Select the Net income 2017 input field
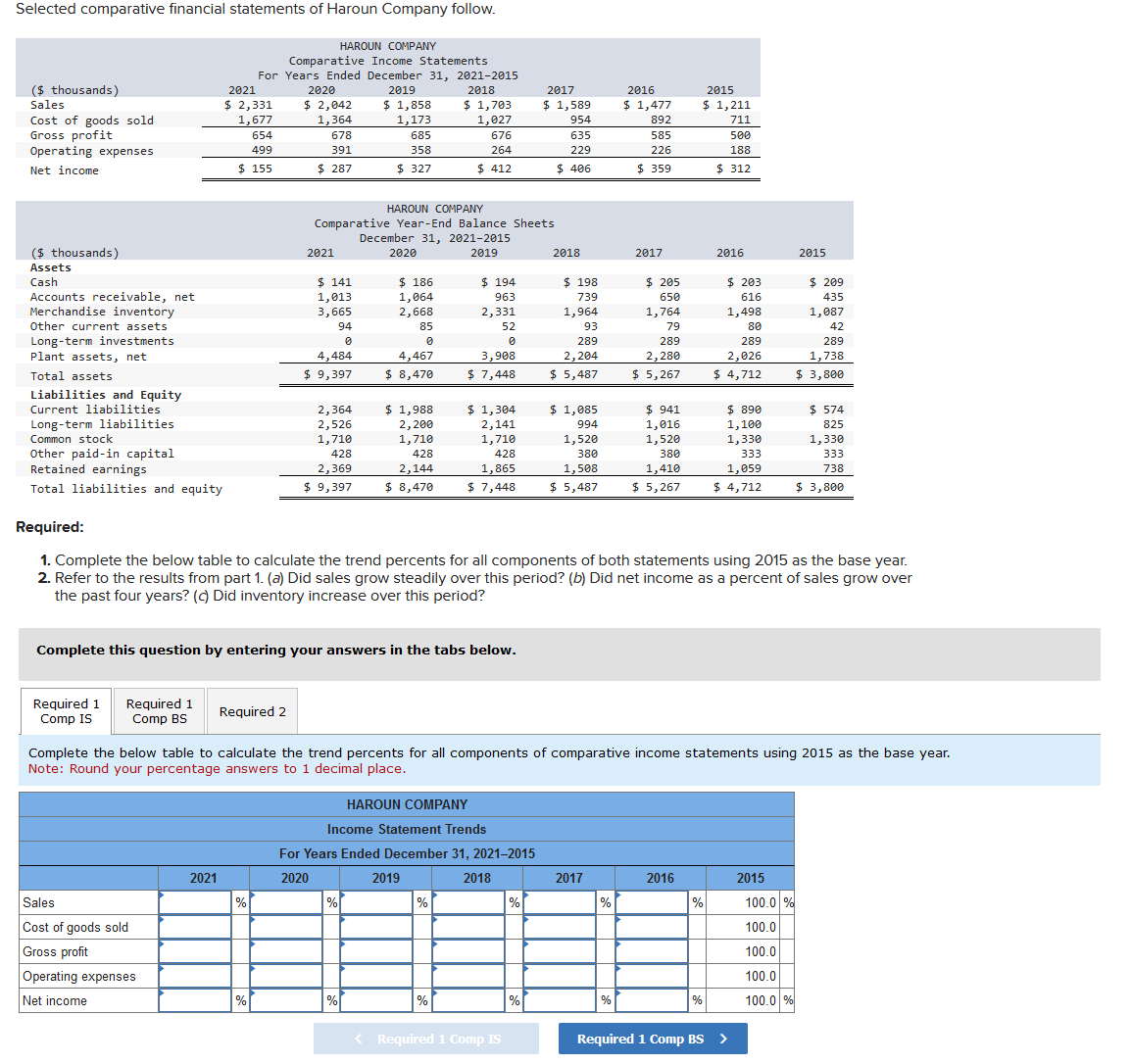The height and width of the screenshot is (1064, 1131). [561, 1000]
